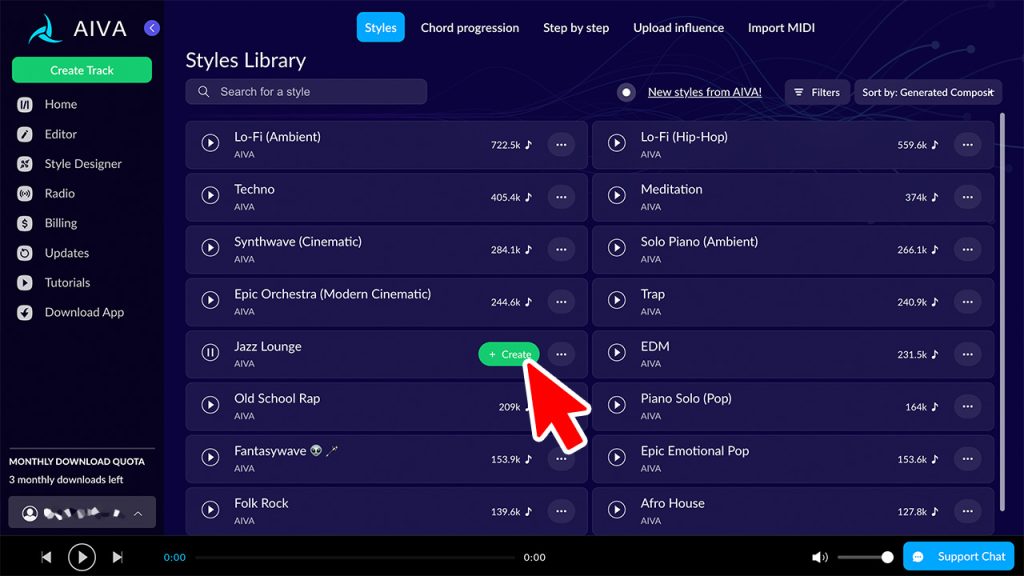Screen dimensions: 1024x576
Task: Open the Upload influence tab
Action: point(678,27)
